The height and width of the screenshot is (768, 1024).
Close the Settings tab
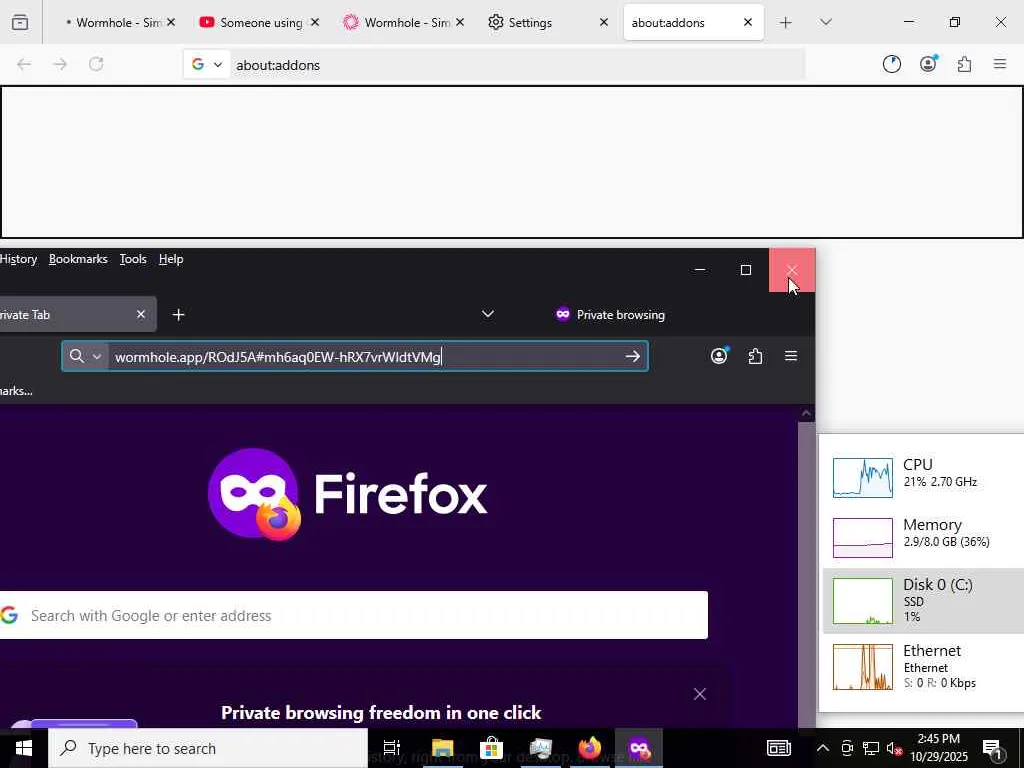pos(603,22)
